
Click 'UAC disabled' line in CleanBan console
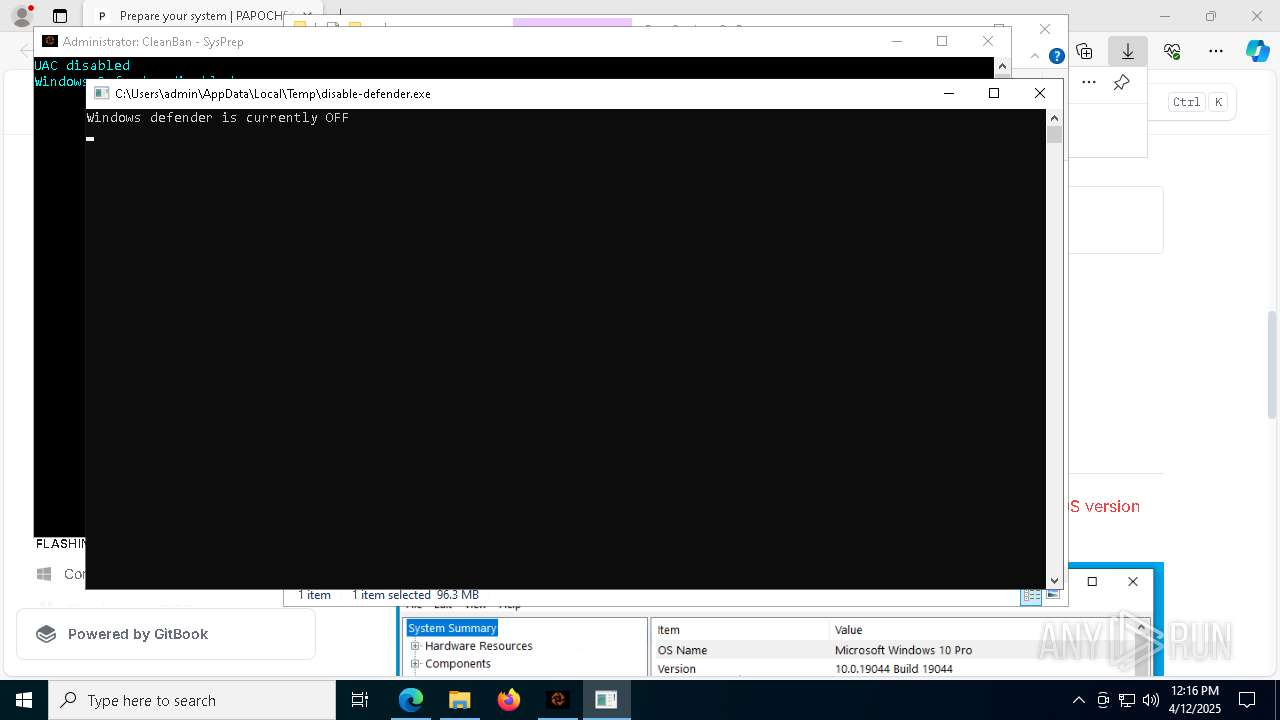82,65
